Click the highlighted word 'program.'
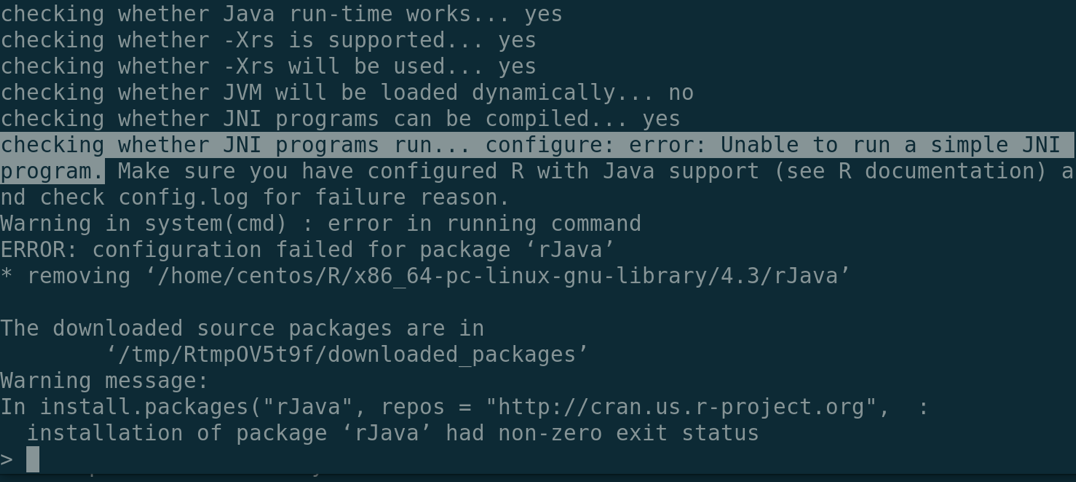Viewport: 1076px width, 482px height. tap(52, 171)
